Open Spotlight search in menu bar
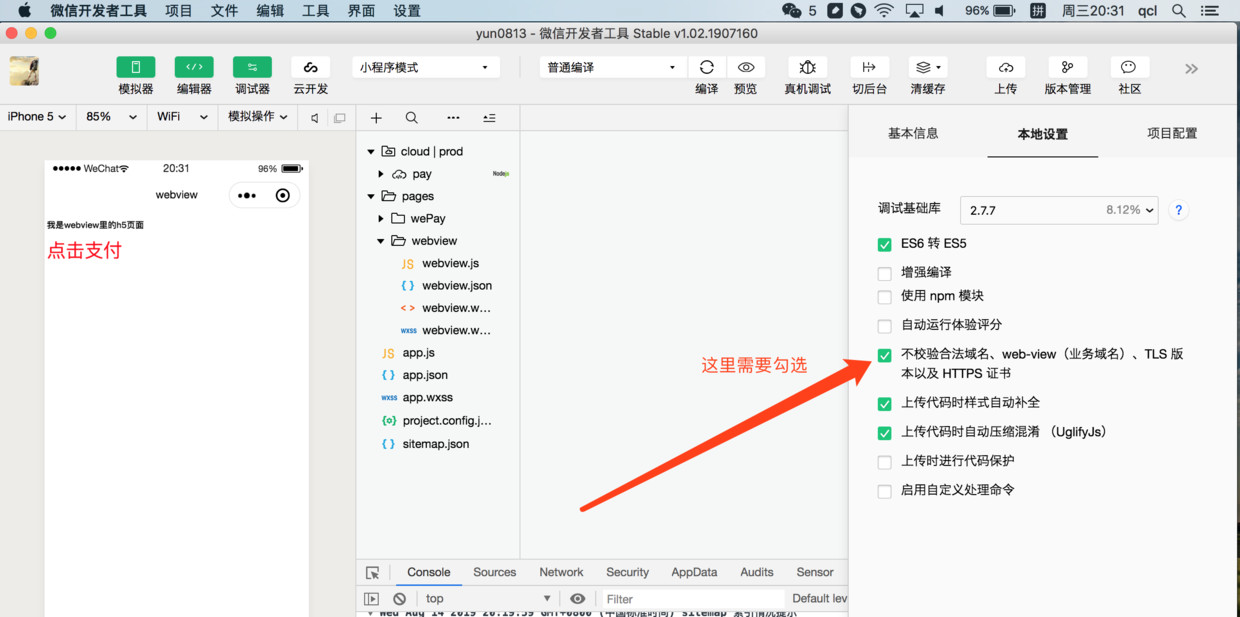Viewport: 1240px width, 617px height. [x=1179, y=11]
